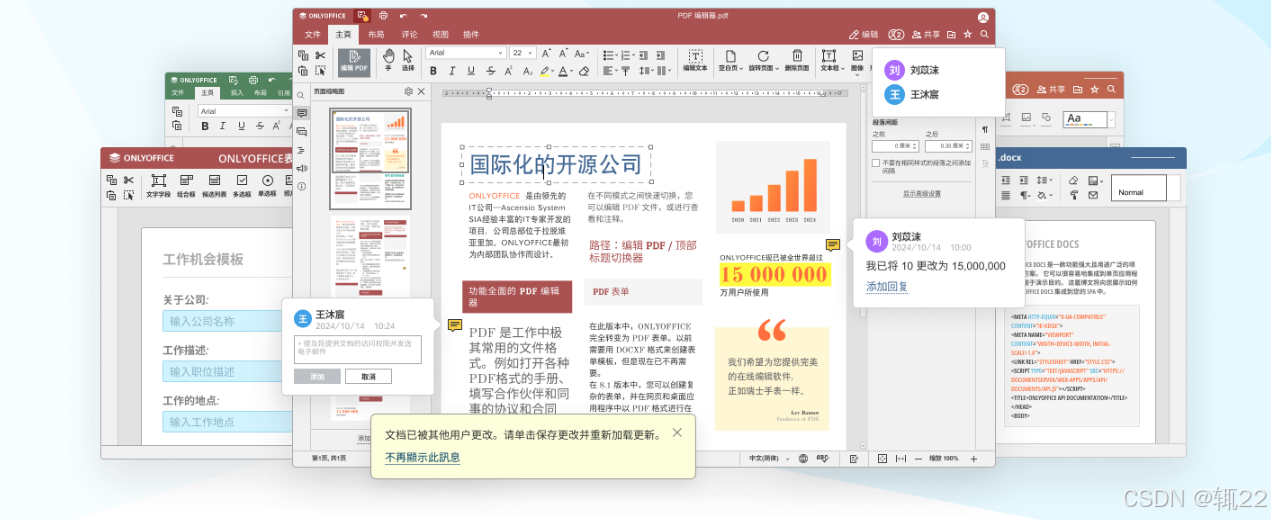Toggle italic in PDF editor toolbar

(x=453, y=71)
